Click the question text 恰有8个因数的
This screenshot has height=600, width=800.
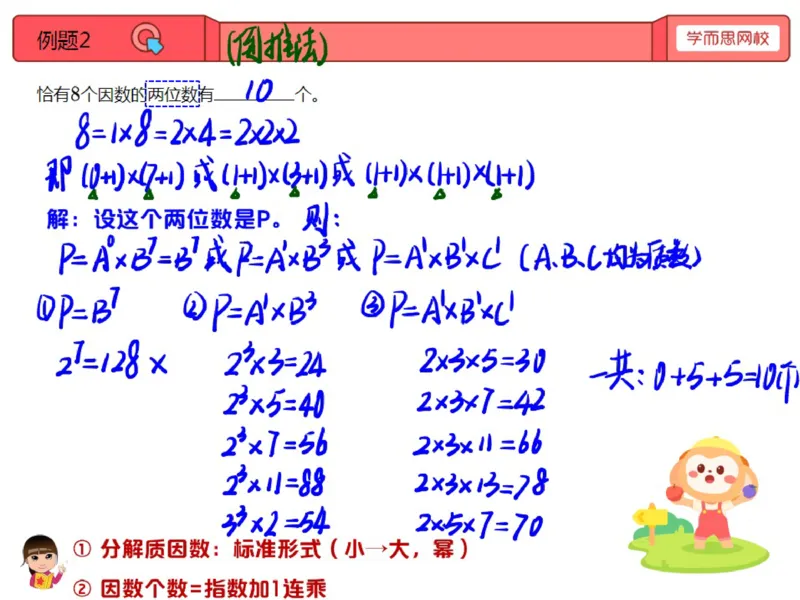pyautogui.click(x=91, y=94)
